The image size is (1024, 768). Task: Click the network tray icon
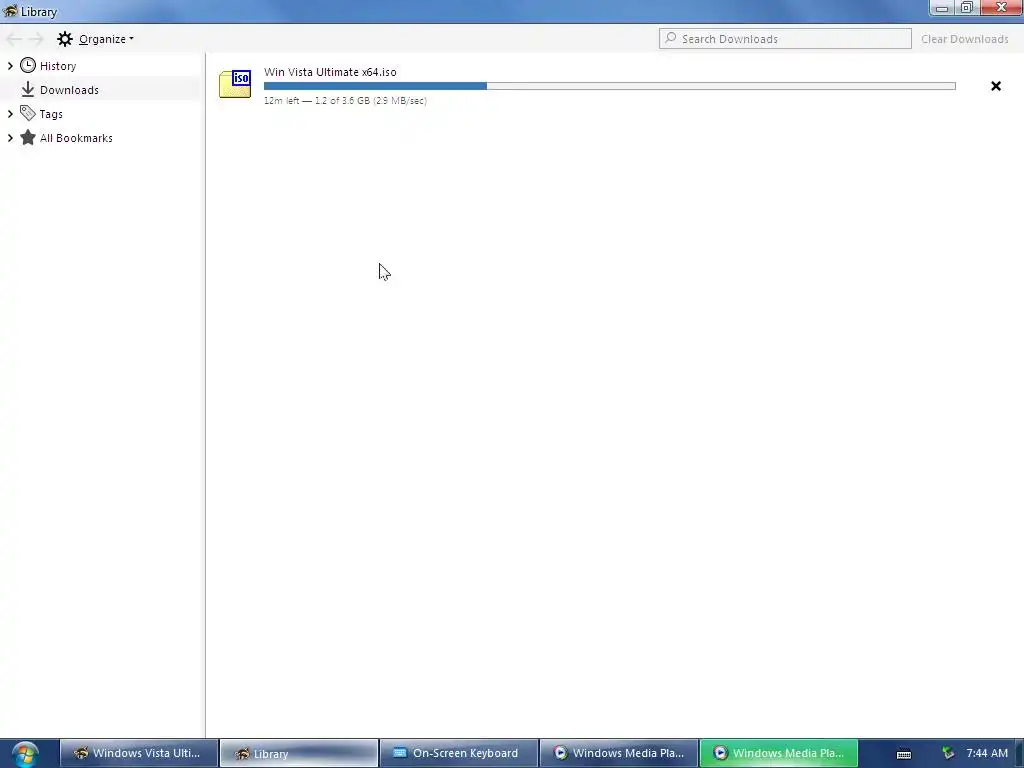click(948, 753)
